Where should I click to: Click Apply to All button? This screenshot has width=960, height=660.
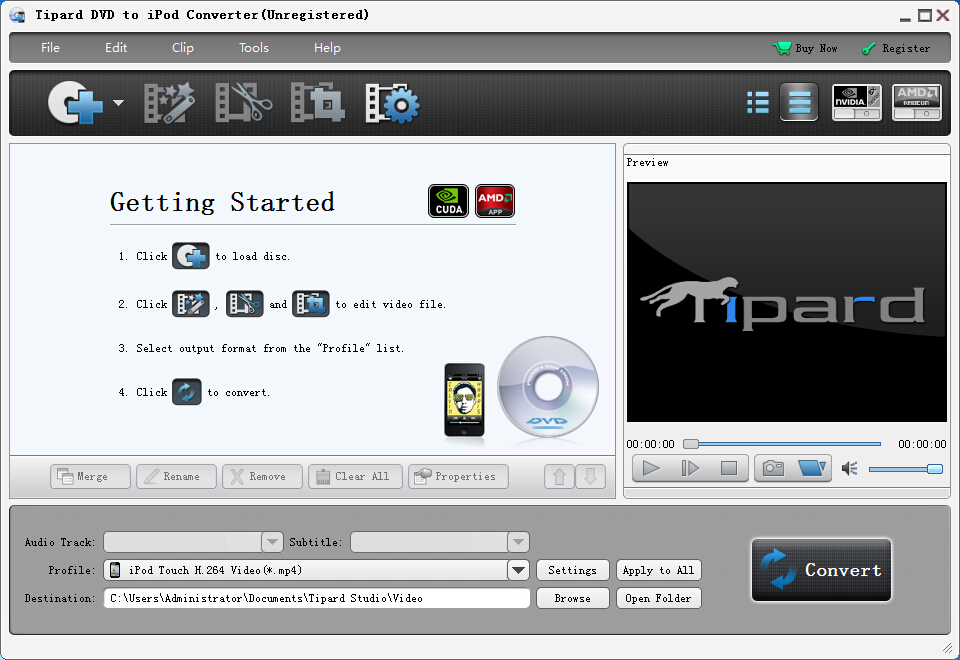tap(658, 570)
